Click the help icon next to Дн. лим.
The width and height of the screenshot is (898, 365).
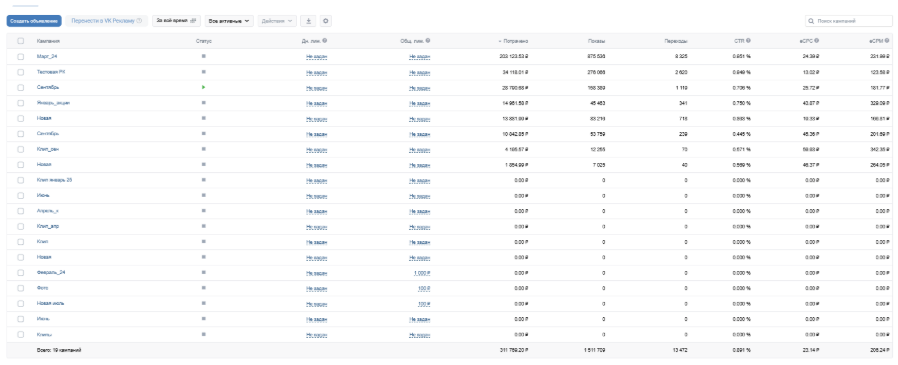point(325,41)
